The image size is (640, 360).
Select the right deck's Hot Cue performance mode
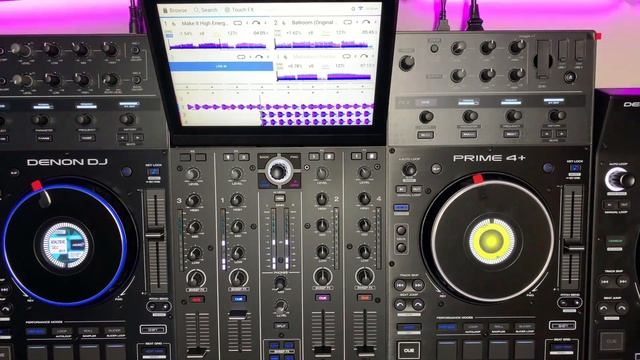(x=447, y=327)
